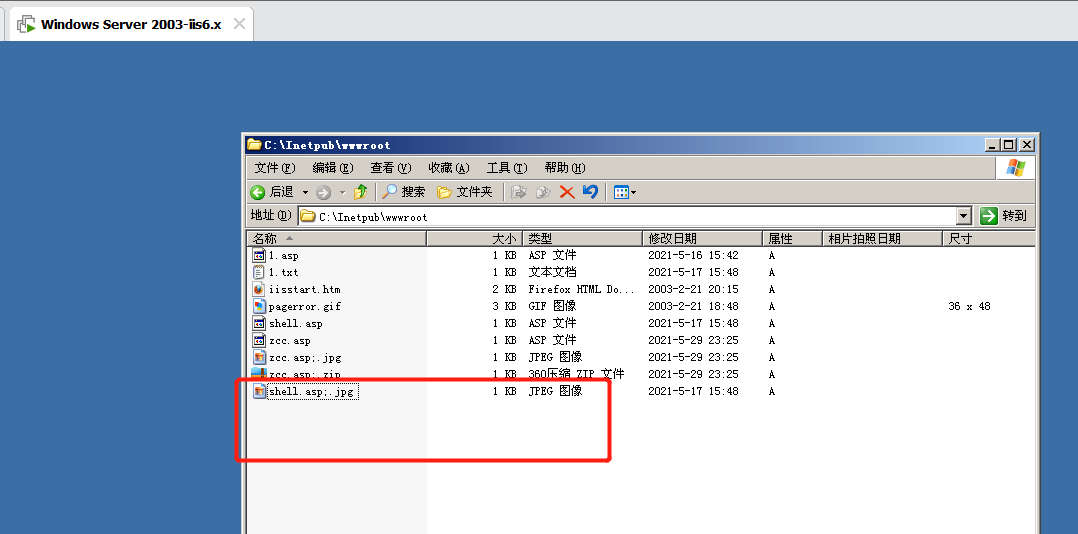Image resolution: width=1078 pixels, height=534 pixels.
Task: Minimize the wwwroot Explorer window
Action: tap(992, 145)
